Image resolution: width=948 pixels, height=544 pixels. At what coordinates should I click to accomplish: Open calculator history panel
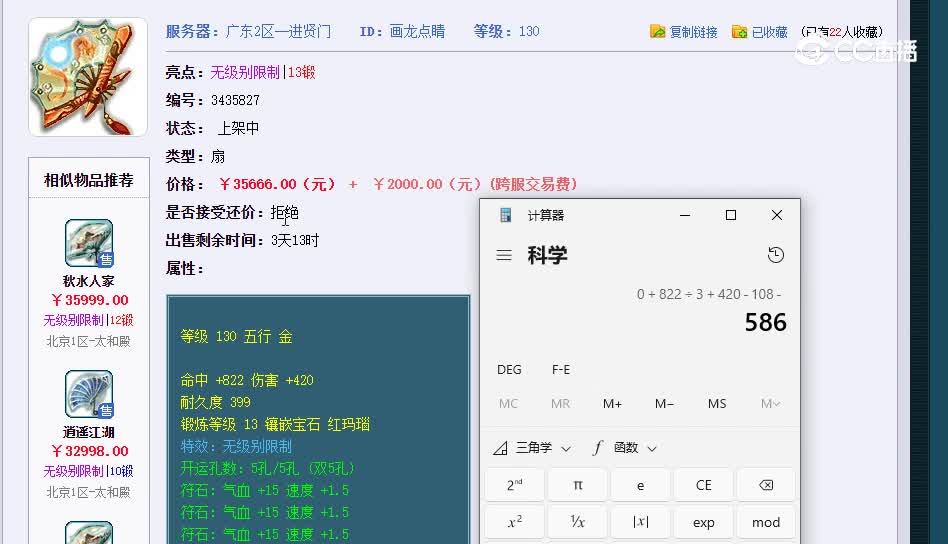pos(776,255)
